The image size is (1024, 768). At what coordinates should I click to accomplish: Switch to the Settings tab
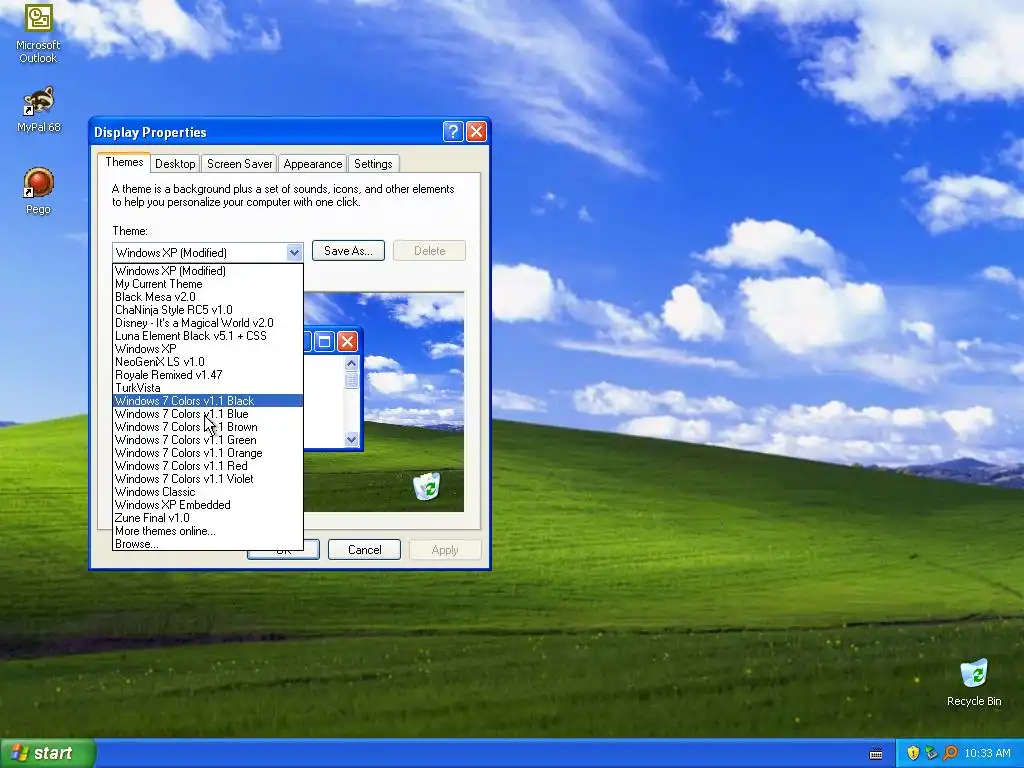tap(373, 164)
